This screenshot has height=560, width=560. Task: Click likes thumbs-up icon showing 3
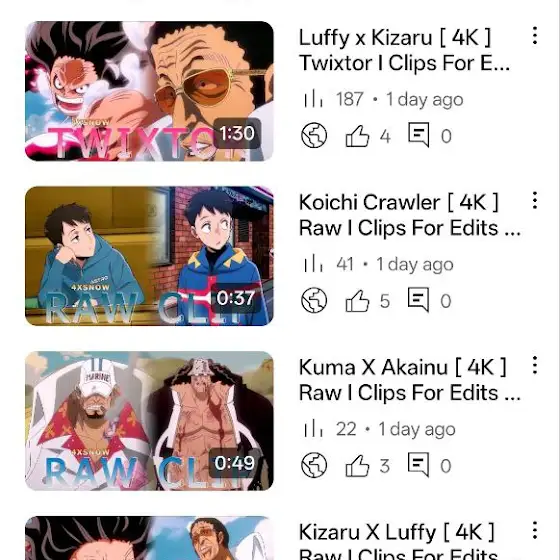click(357, 465)
